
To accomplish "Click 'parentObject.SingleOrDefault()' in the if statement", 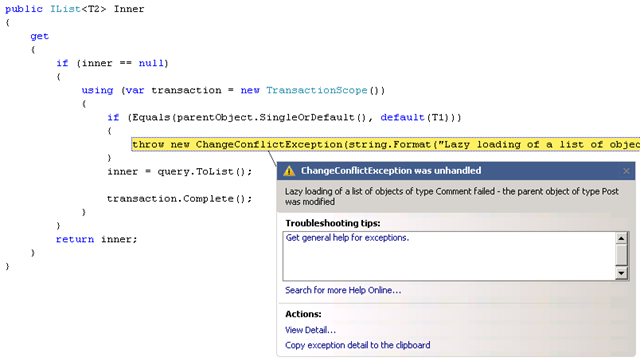I will pos(271,118).
